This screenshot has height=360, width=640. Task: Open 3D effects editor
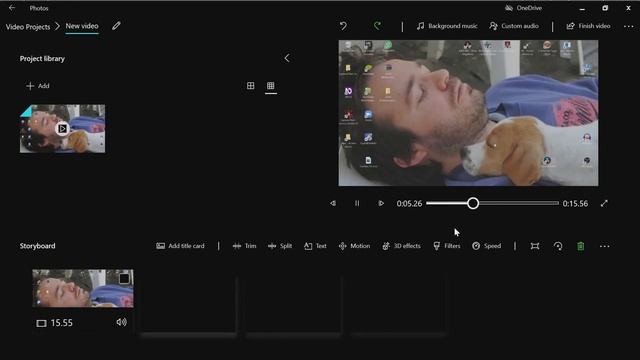[401, 246]
